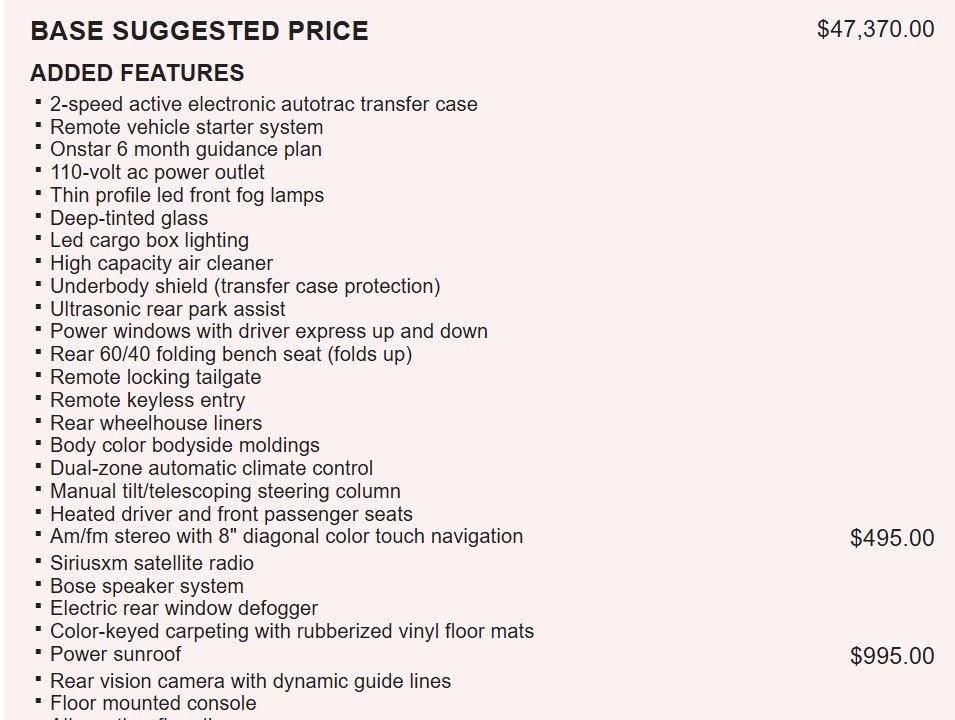Click the Base Suggested Price heading
The image size is (955, 720).
[199, 31]
